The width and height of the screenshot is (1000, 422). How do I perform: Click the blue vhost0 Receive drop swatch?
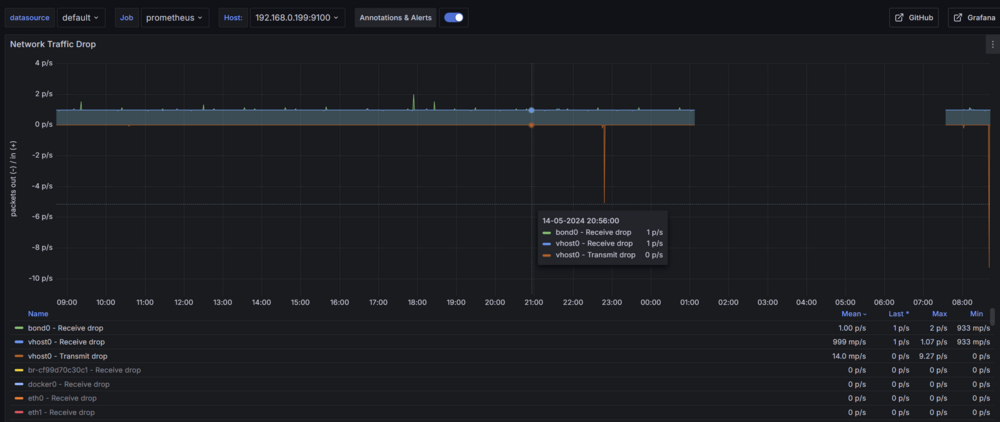pos(18,342)
